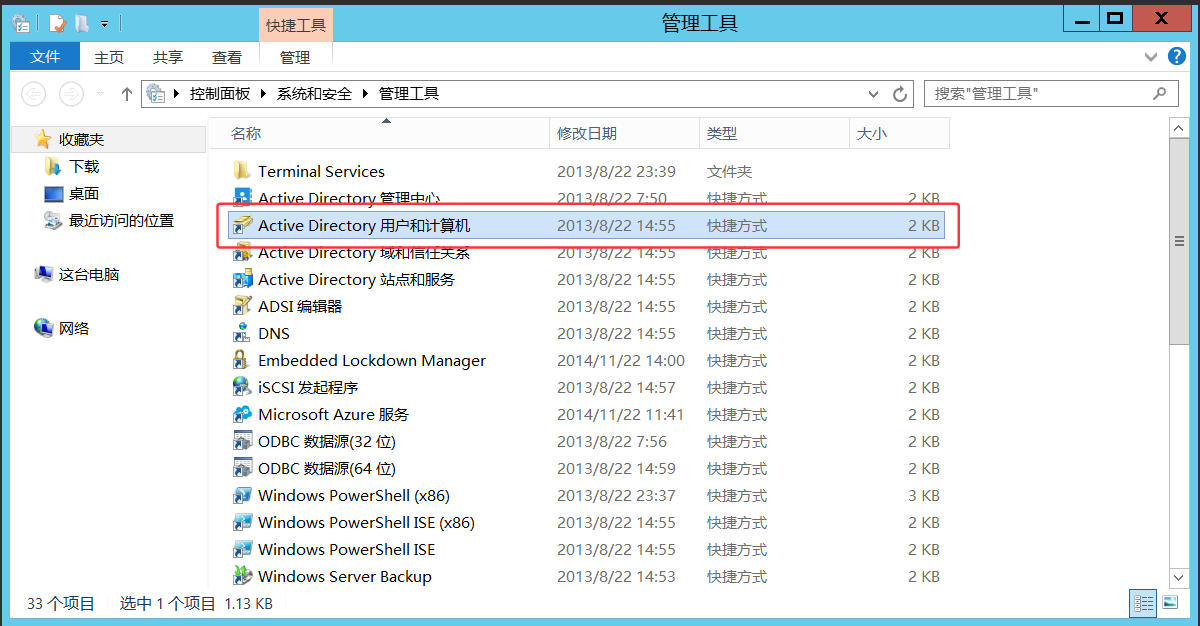Open 桌面 in the navigation pane
The width and height of the screenshot is (1200, 626).
[x=84, y=193]
